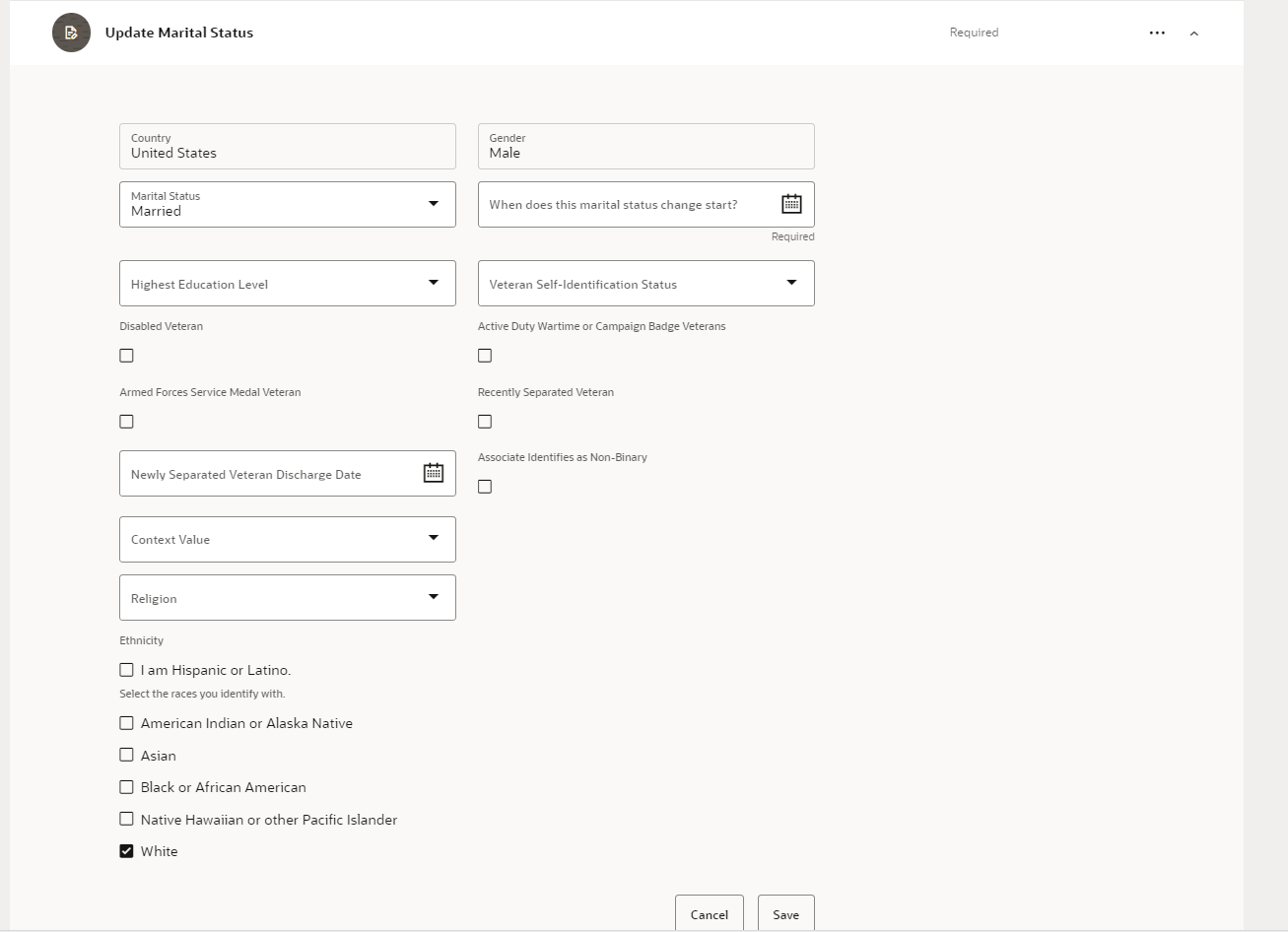Open the marital status start date calendar
This screenshot has width=1288, height=932.
coord(791,204)
